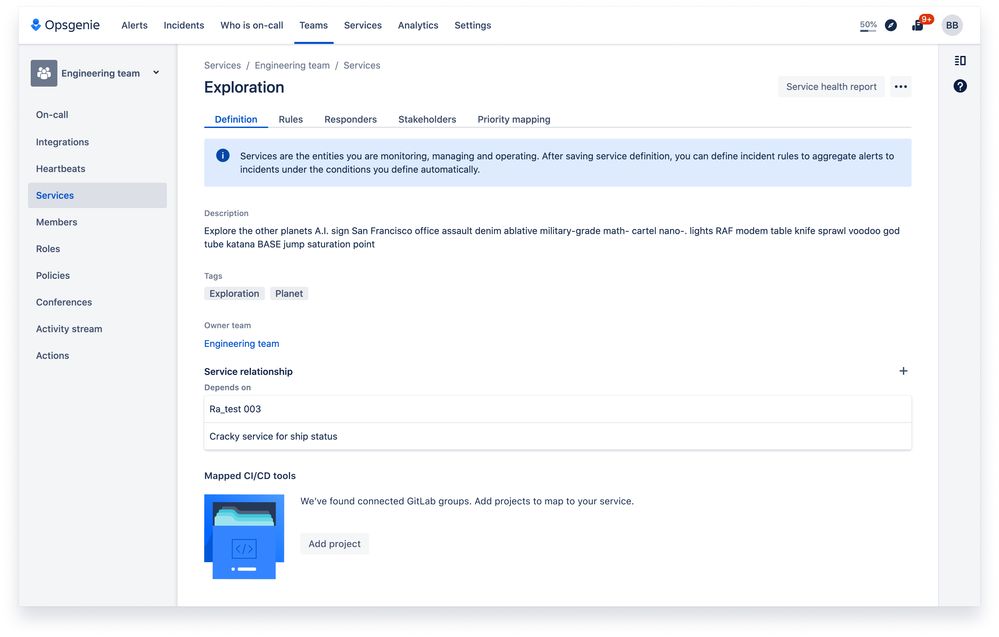
Task: Click the service description paragraph
Action: point(552,238)
